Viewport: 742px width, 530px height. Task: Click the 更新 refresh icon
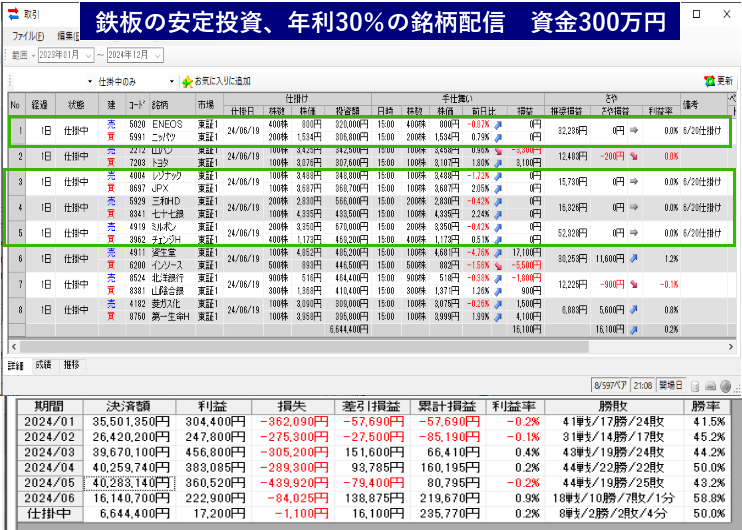pyautogui.click(x=708, y=81)
